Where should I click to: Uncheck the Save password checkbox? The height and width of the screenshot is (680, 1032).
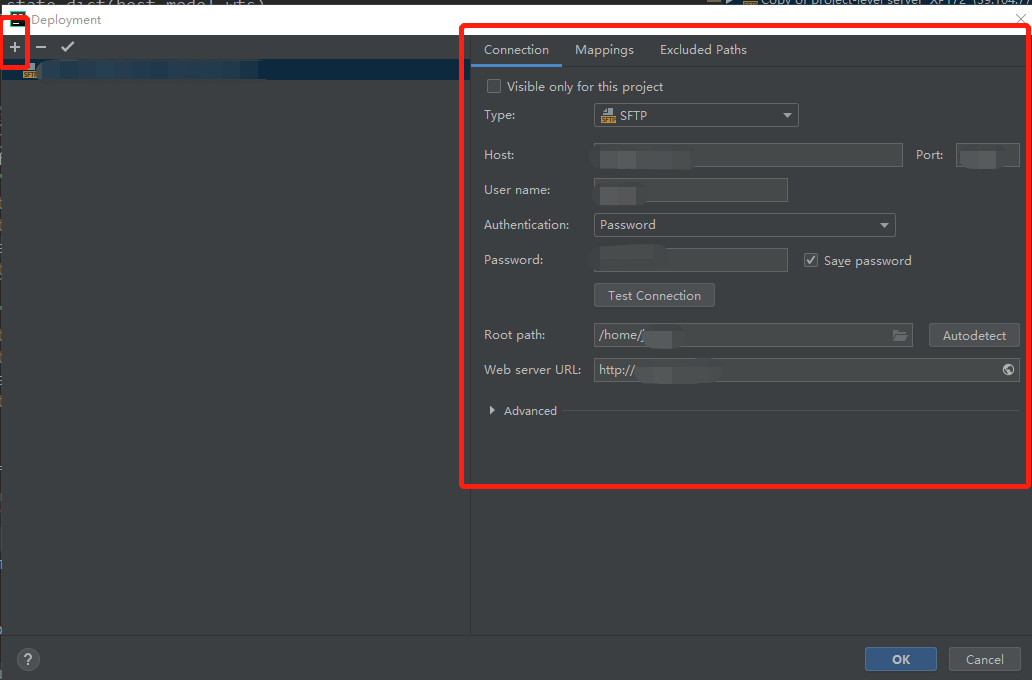point(811,260)
